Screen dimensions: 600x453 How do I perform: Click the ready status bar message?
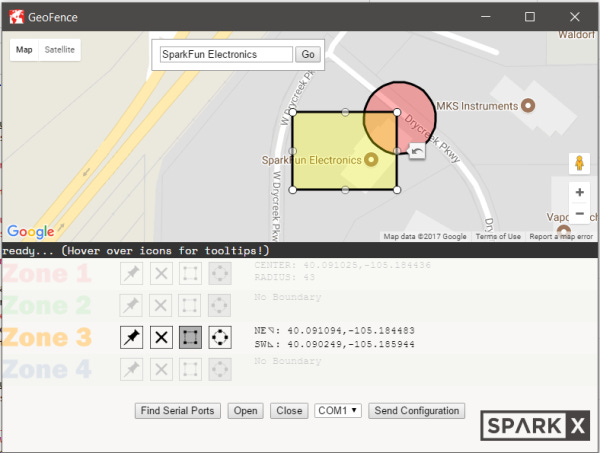click(136, 251)
